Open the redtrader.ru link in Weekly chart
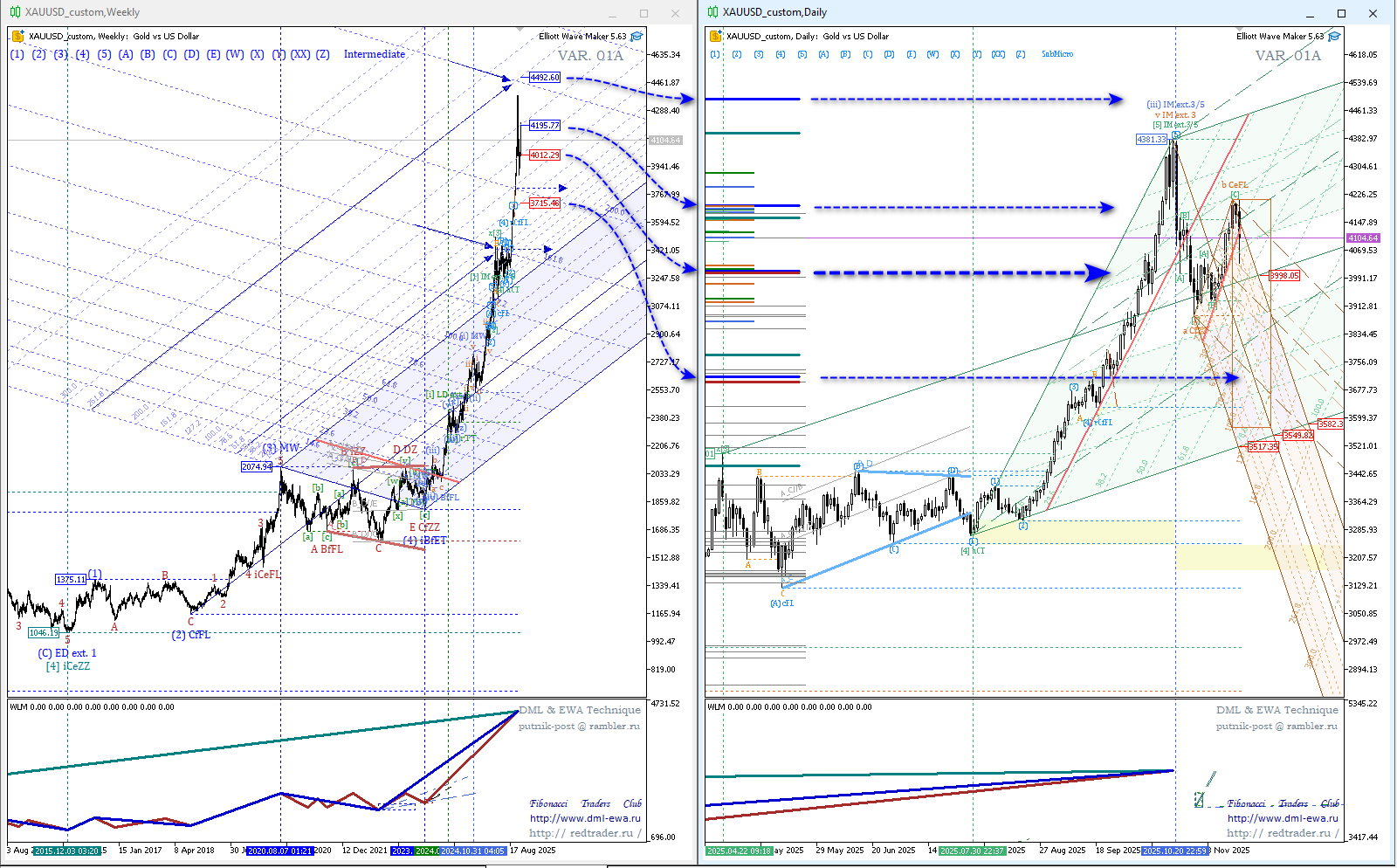Image resolution: width=1397 pixels, height=868 pixels. 585,833
